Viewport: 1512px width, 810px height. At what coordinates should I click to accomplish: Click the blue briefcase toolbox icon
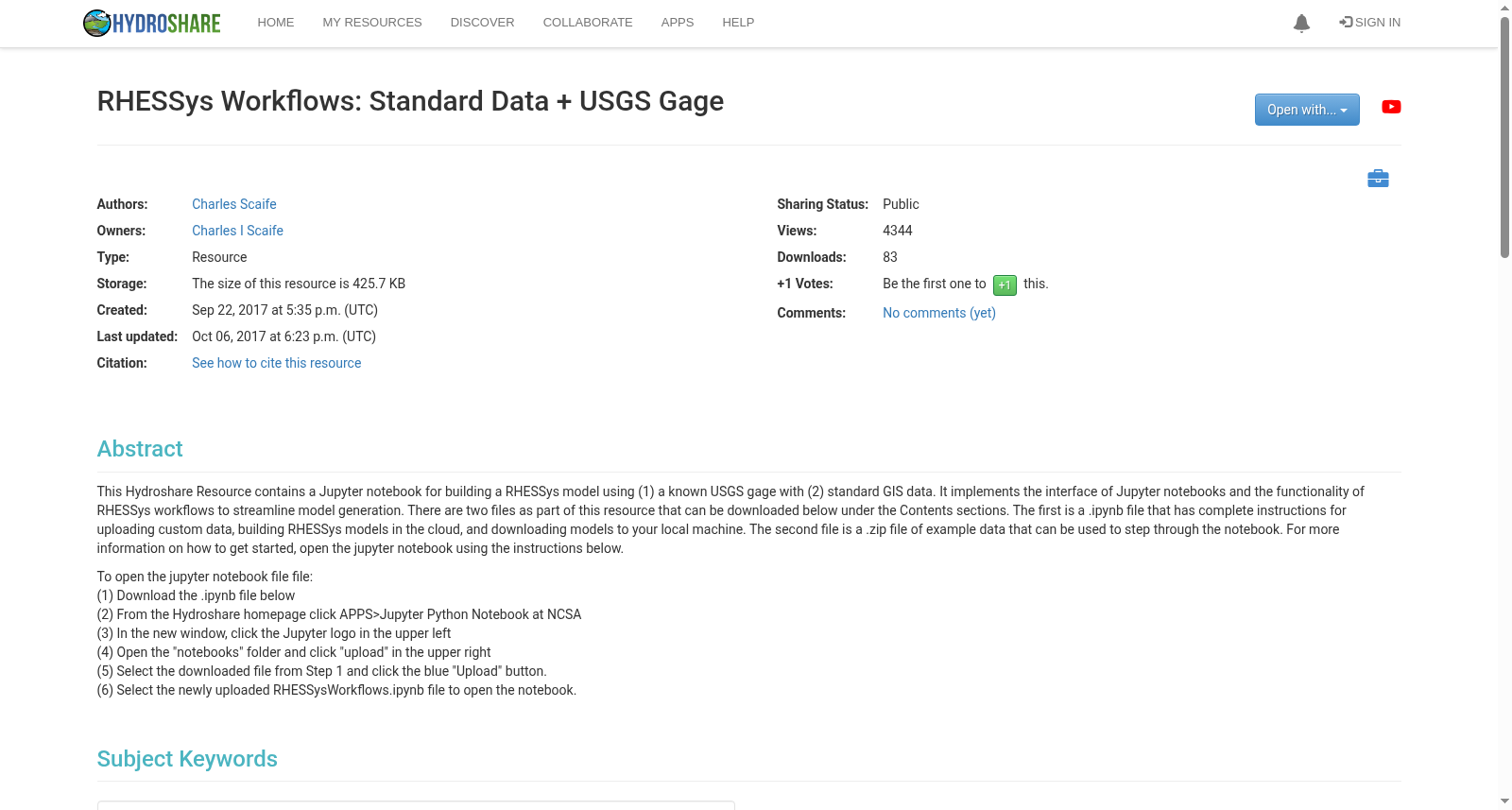click(1378, 178)
